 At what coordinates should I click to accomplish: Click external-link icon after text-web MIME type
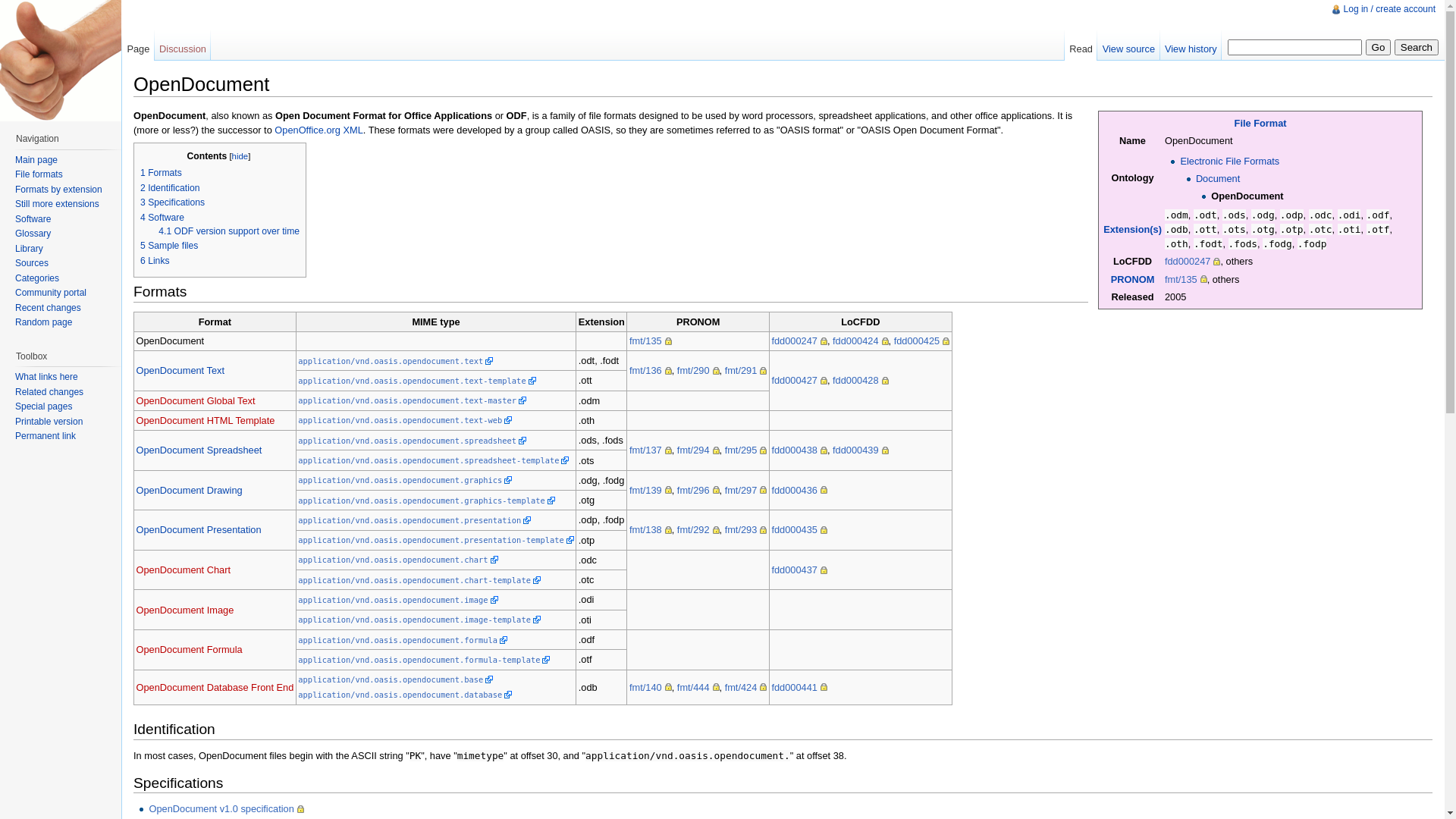[508, 421]
